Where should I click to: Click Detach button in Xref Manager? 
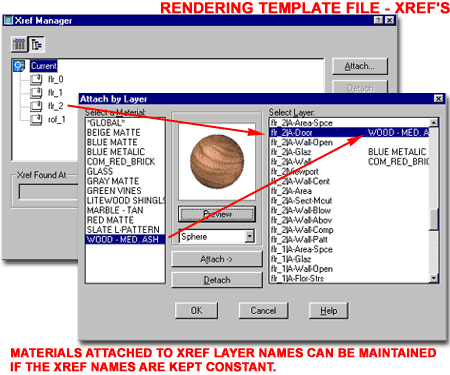point(360,87)
